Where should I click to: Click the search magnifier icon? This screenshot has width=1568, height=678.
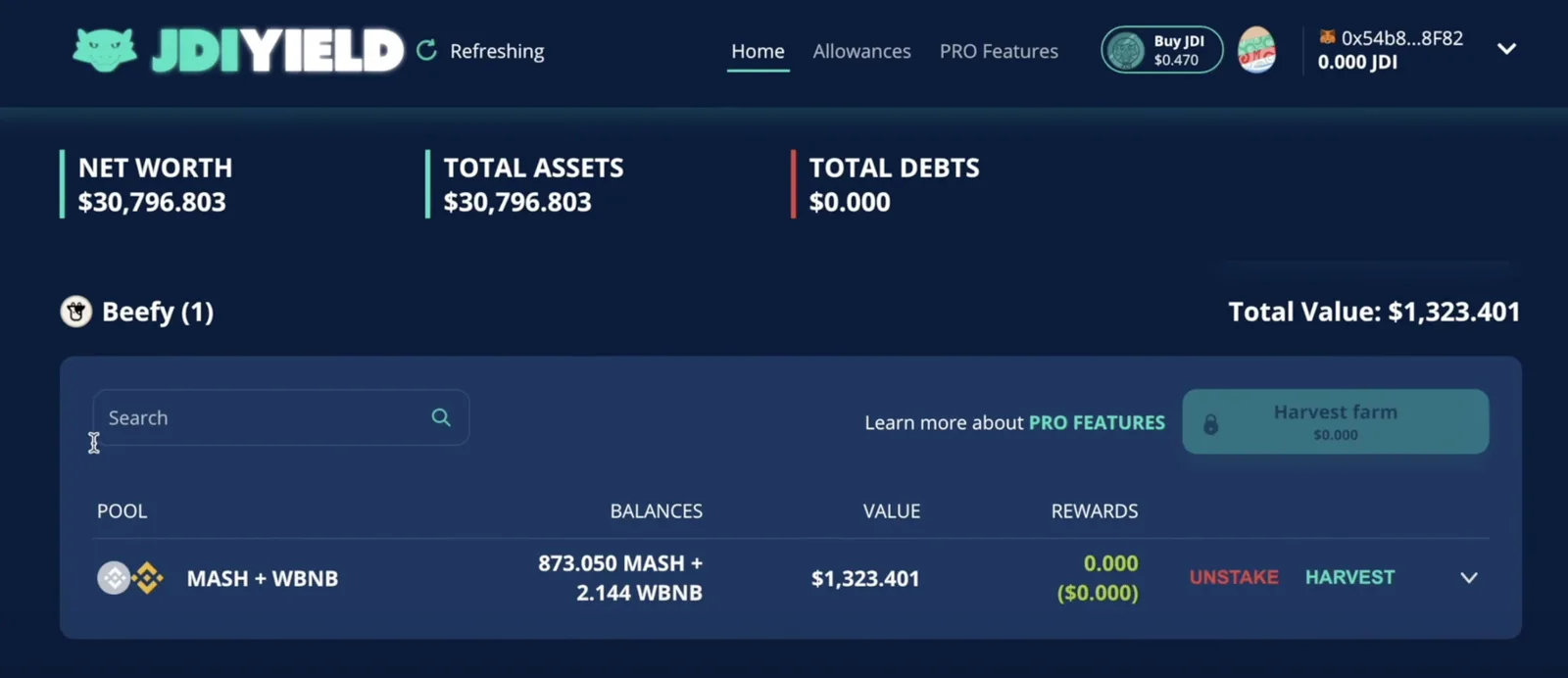coord(441,417)
